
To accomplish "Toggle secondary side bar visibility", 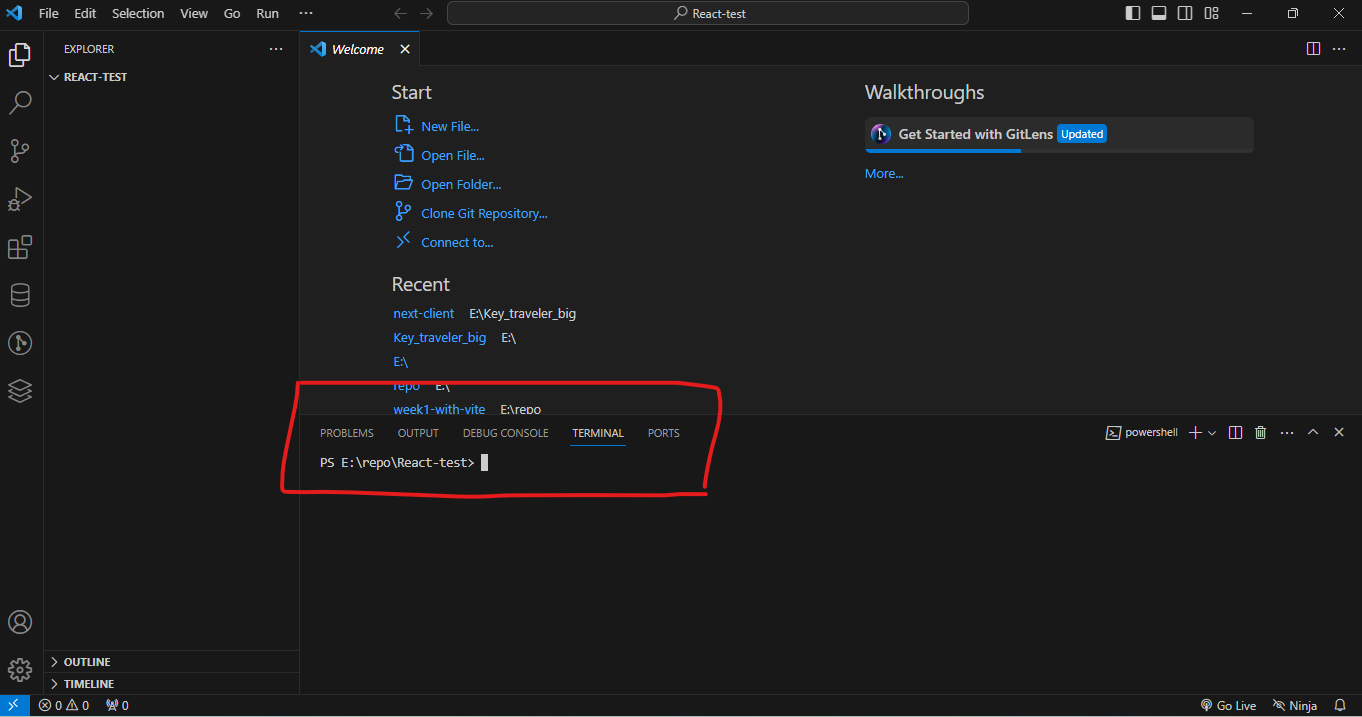I will pos(1185,13).
